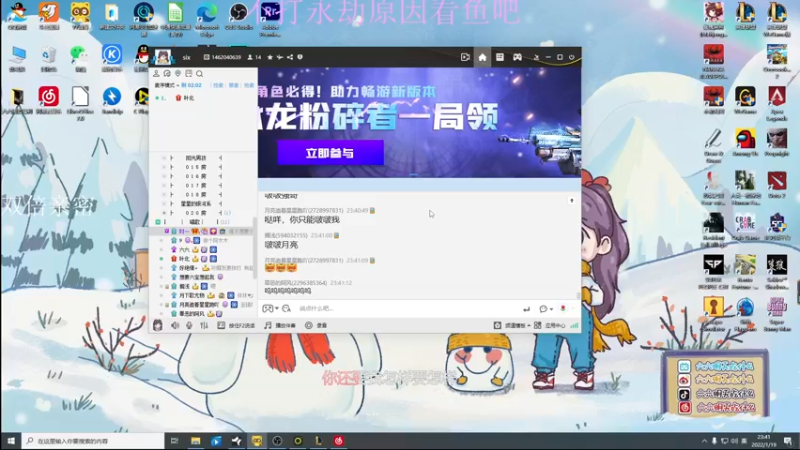Open Microsoft Edge desktop shortcut
800x450 pixels.
[207, 19]
